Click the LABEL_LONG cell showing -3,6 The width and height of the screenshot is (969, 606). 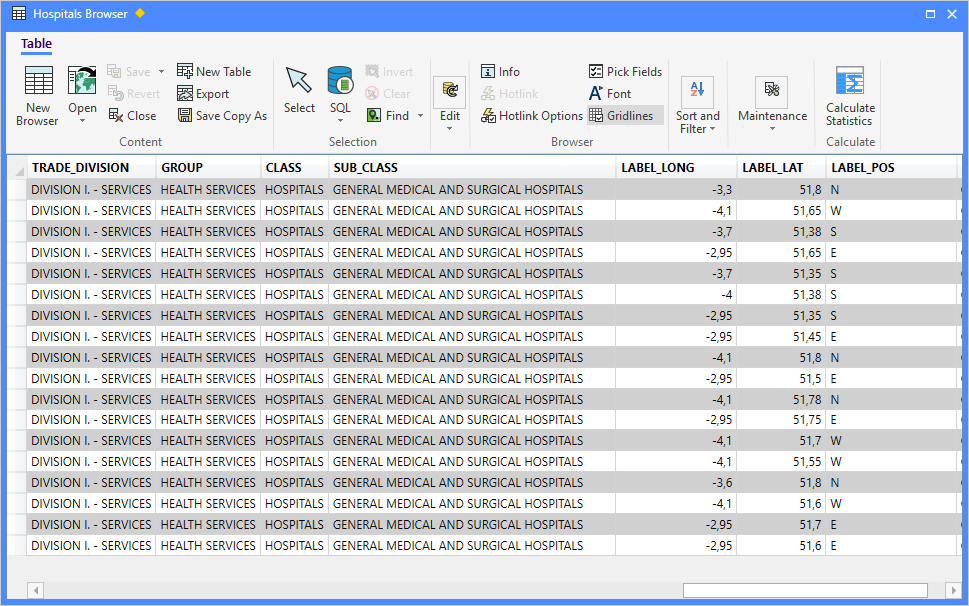pyautogui.click(x=676, y=482)
